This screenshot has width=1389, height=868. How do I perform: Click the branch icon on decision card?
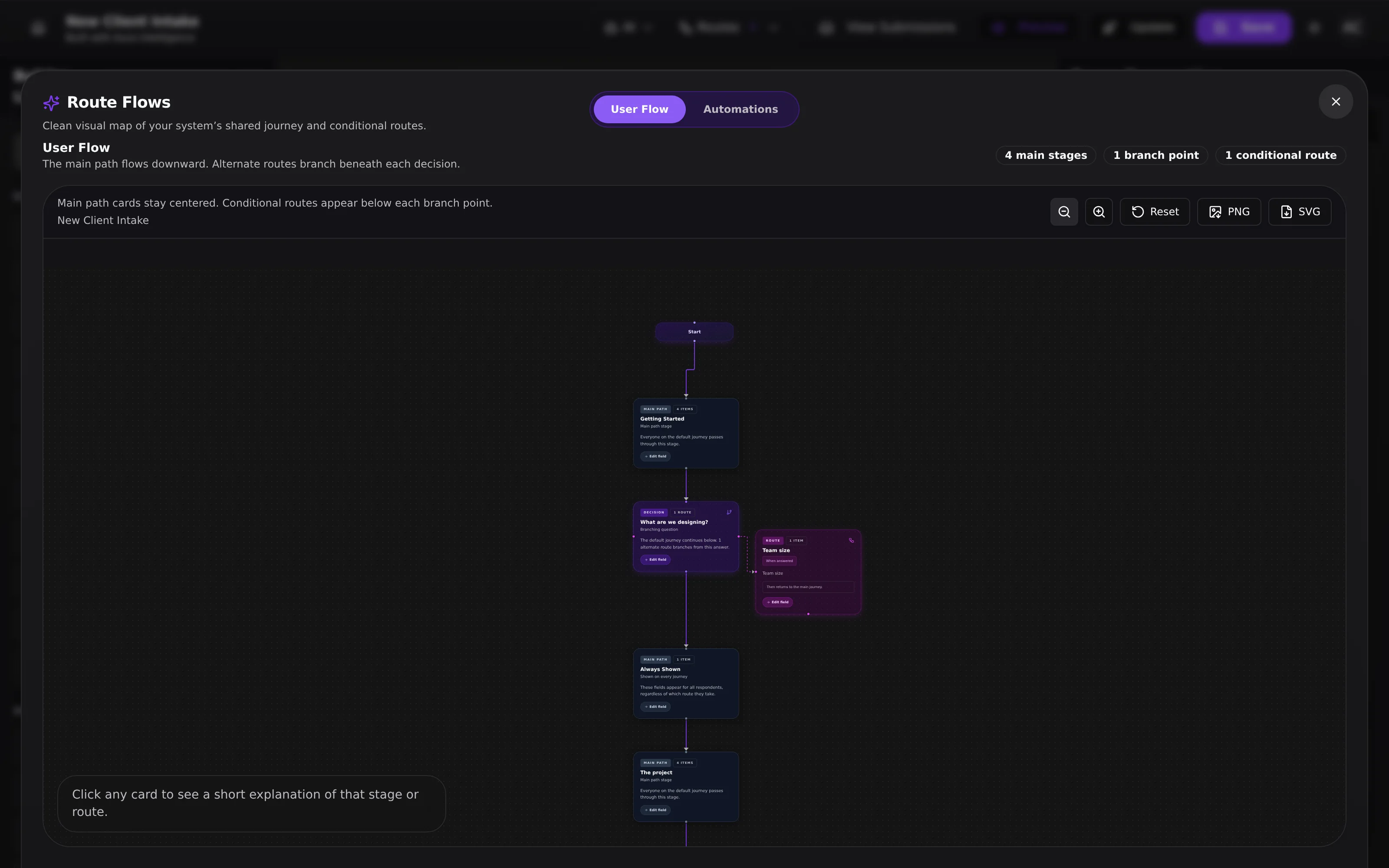[728, 512]
